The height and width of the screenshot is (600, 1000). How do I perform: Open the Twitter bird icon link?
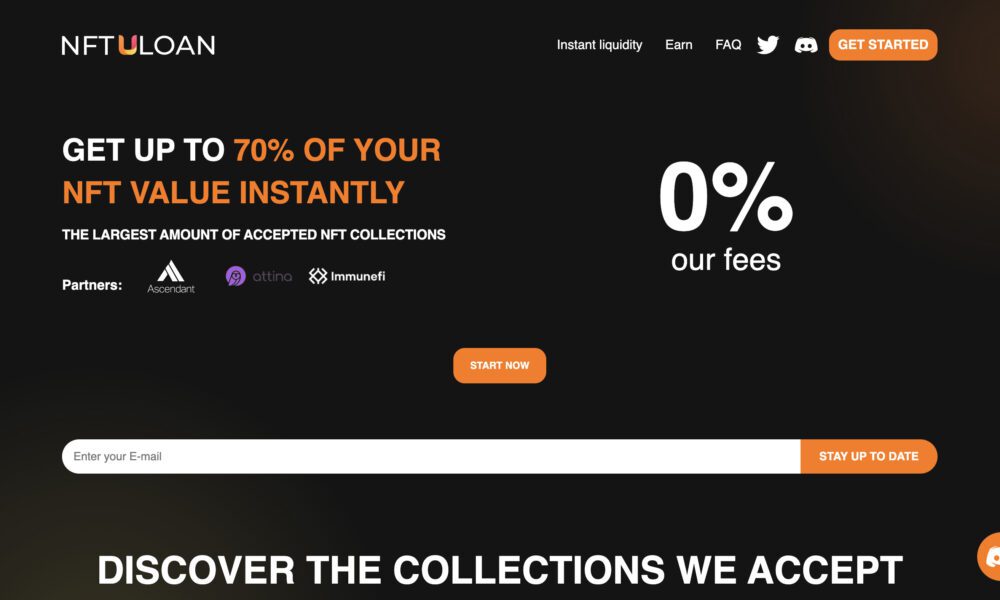768,45
